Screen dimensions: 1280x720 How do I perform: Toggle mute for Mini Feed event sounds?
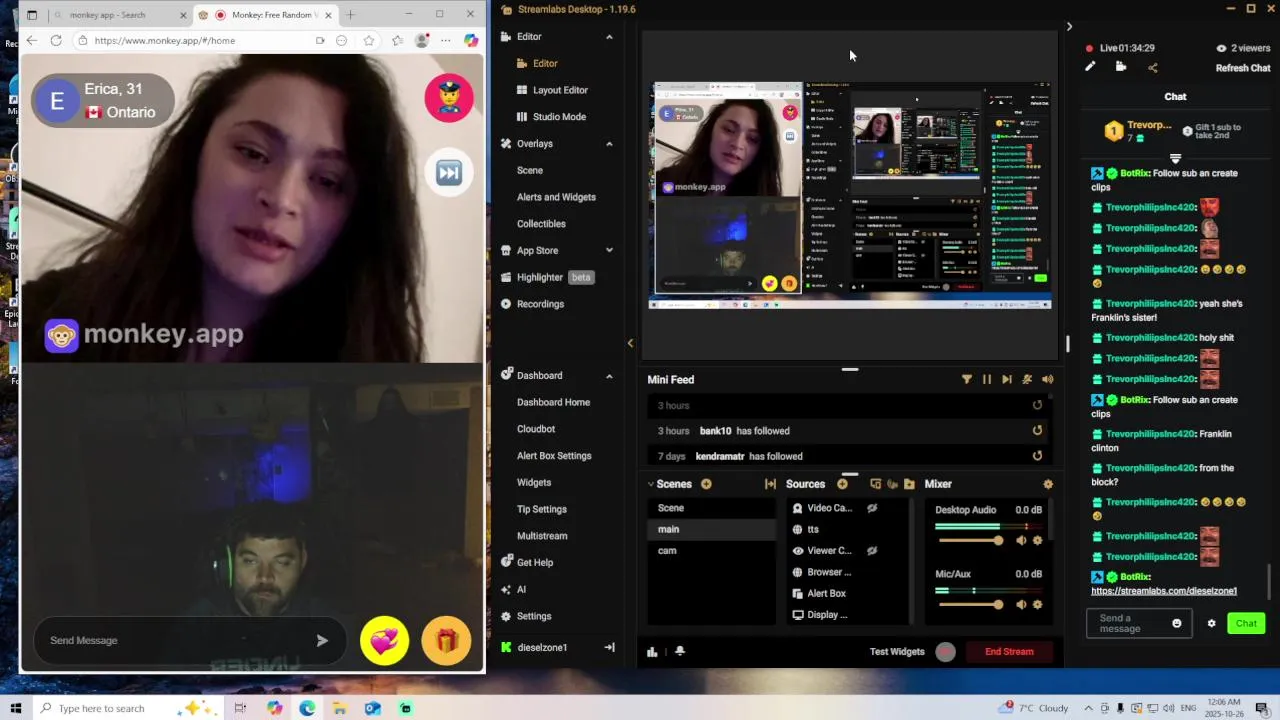[x=1027, y=379]
